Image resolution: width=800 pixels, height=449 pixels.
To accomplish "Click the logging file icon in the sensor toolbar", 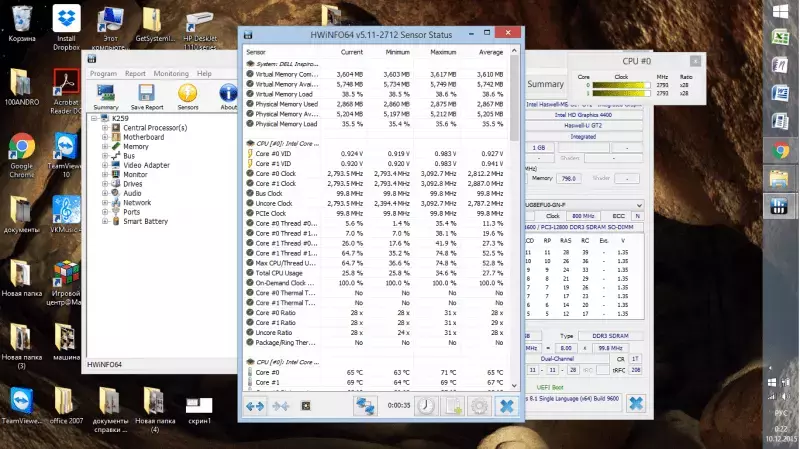I will pos(452,406).
